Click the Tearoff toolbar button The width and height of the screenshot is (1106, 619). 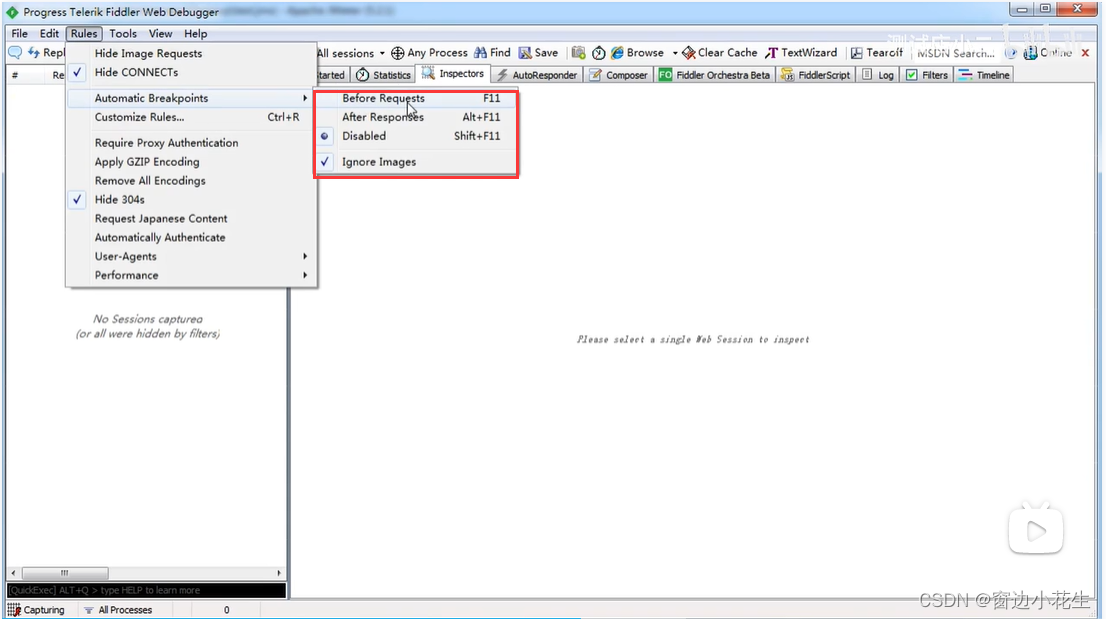click(876, 53)
